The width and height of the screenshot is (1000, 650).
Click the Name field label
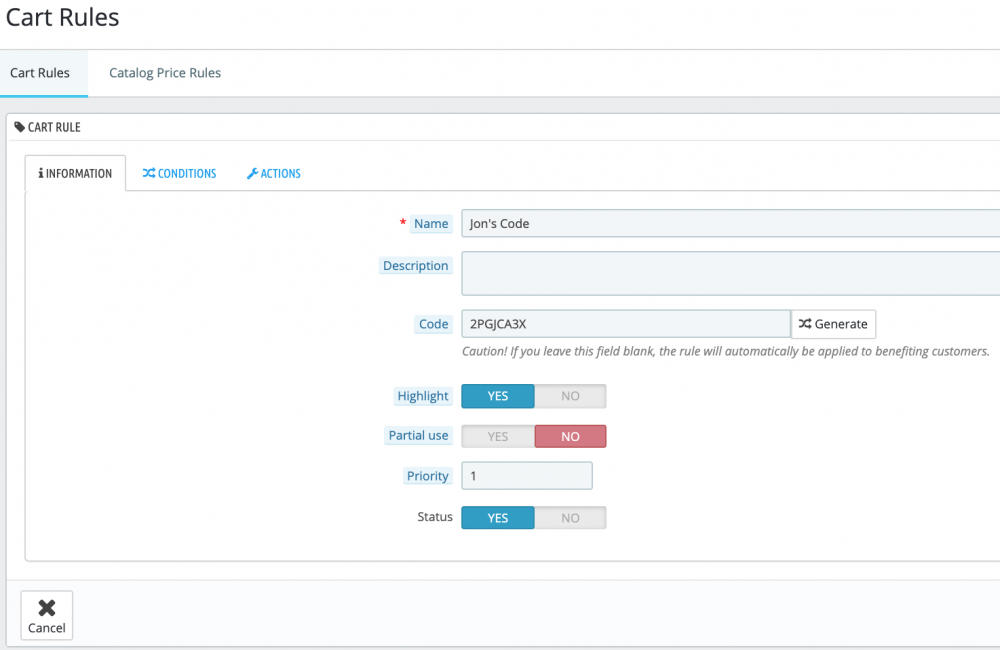(x=431, y=223)
